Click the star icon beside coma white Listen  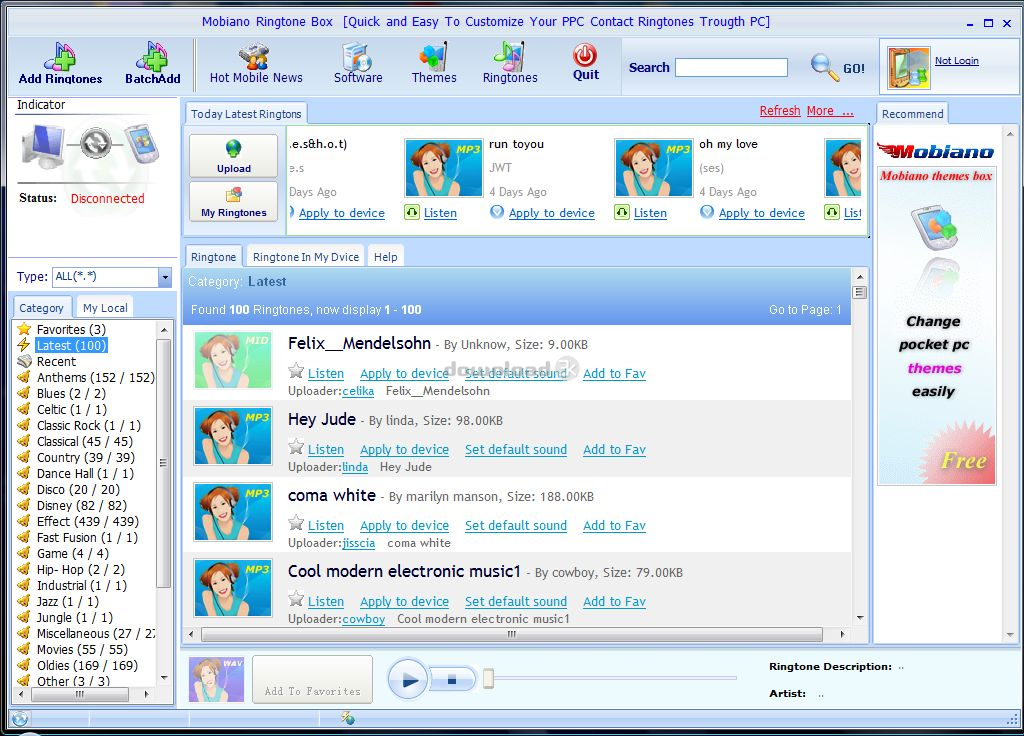pos(296,523)
